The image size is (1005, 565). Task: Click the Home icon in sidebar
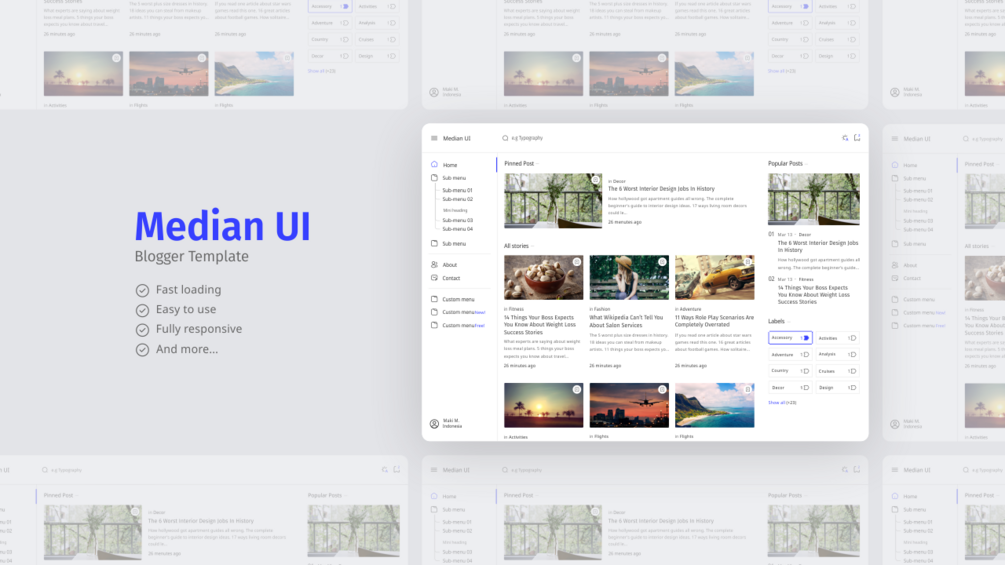[435, 165]
